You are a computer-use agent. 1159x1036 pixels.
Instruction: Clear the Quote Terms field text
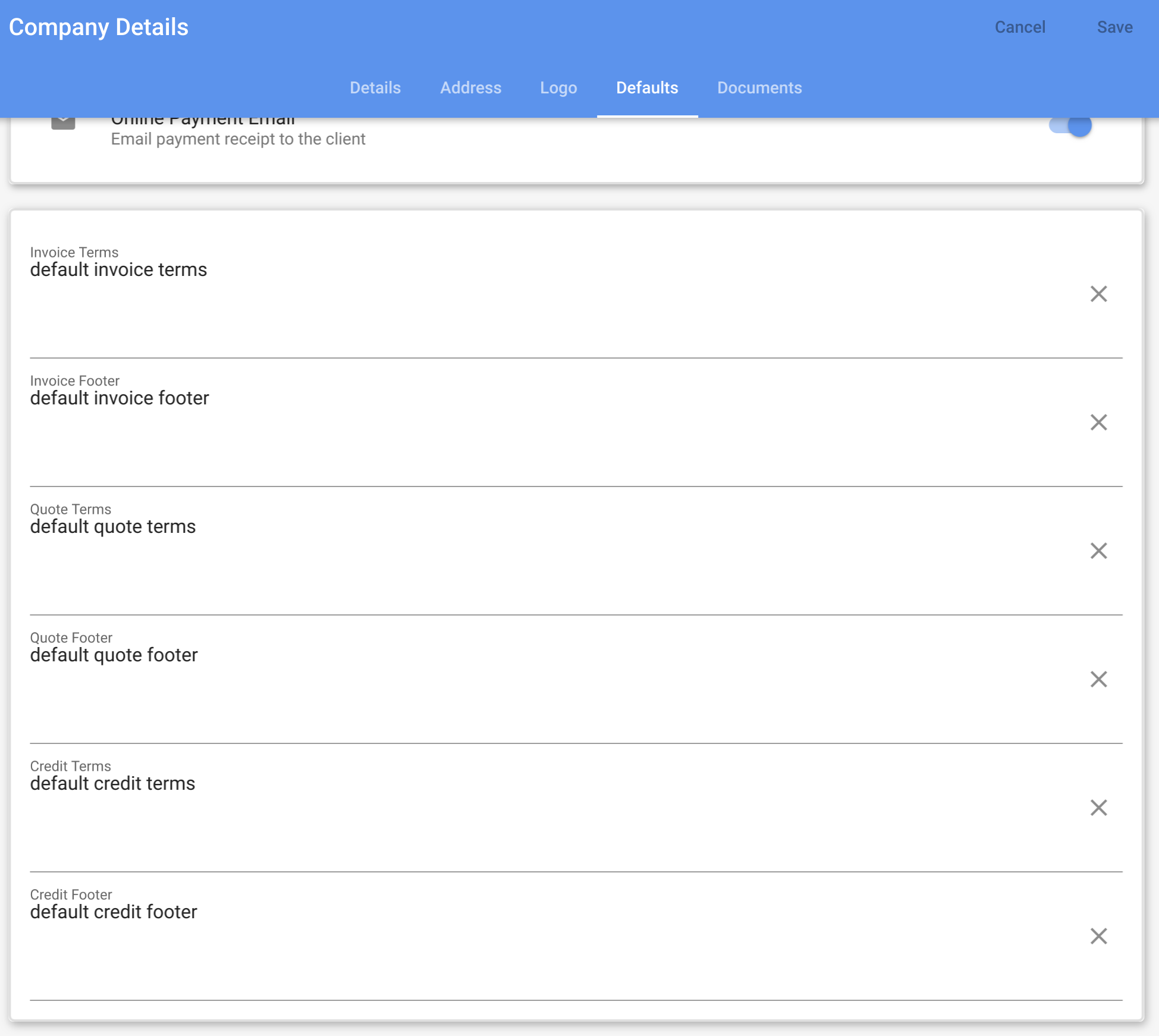1098,551
